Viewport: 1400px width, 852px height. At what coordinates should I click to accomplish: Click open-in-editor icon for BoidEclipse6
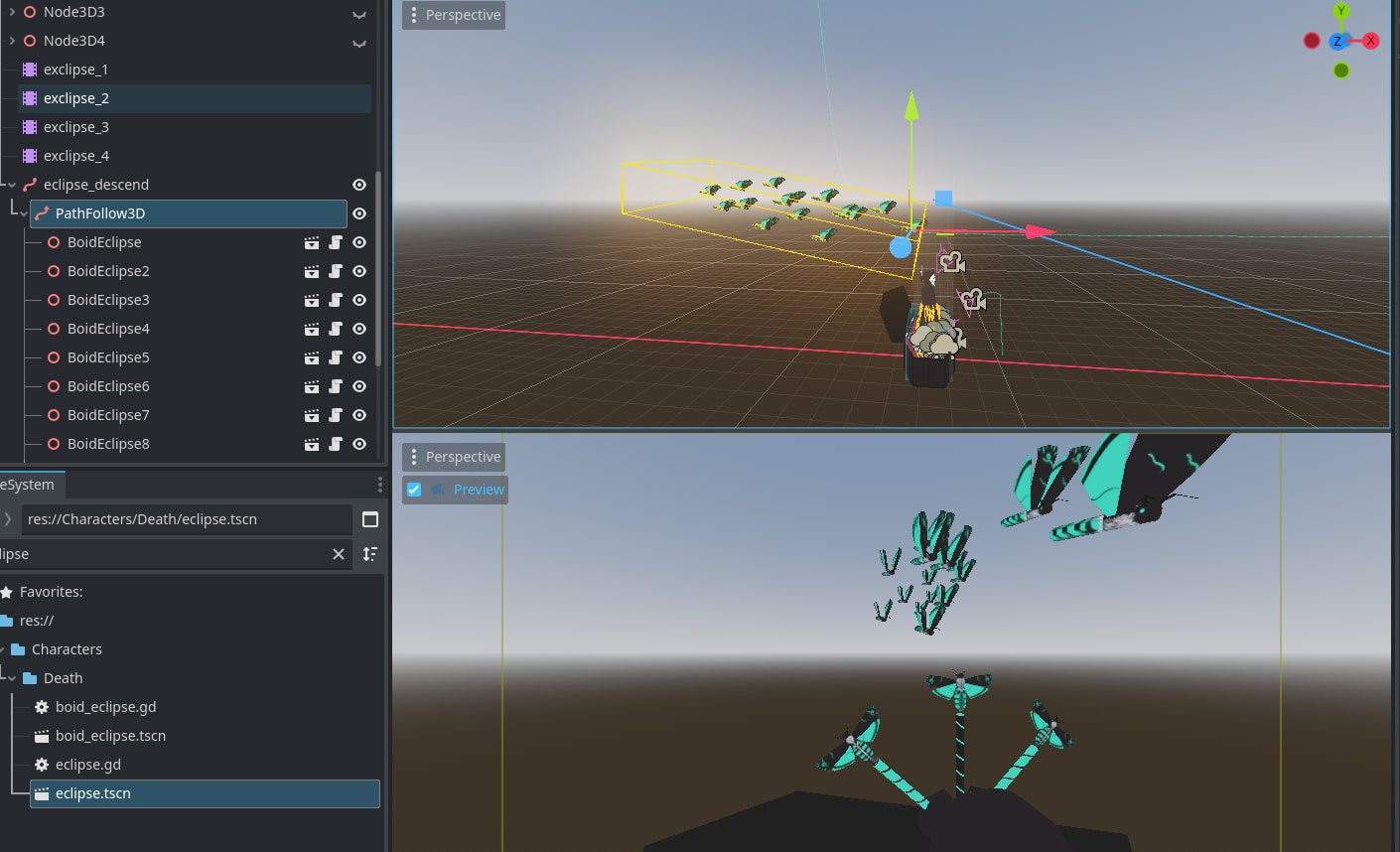point(312,386)
